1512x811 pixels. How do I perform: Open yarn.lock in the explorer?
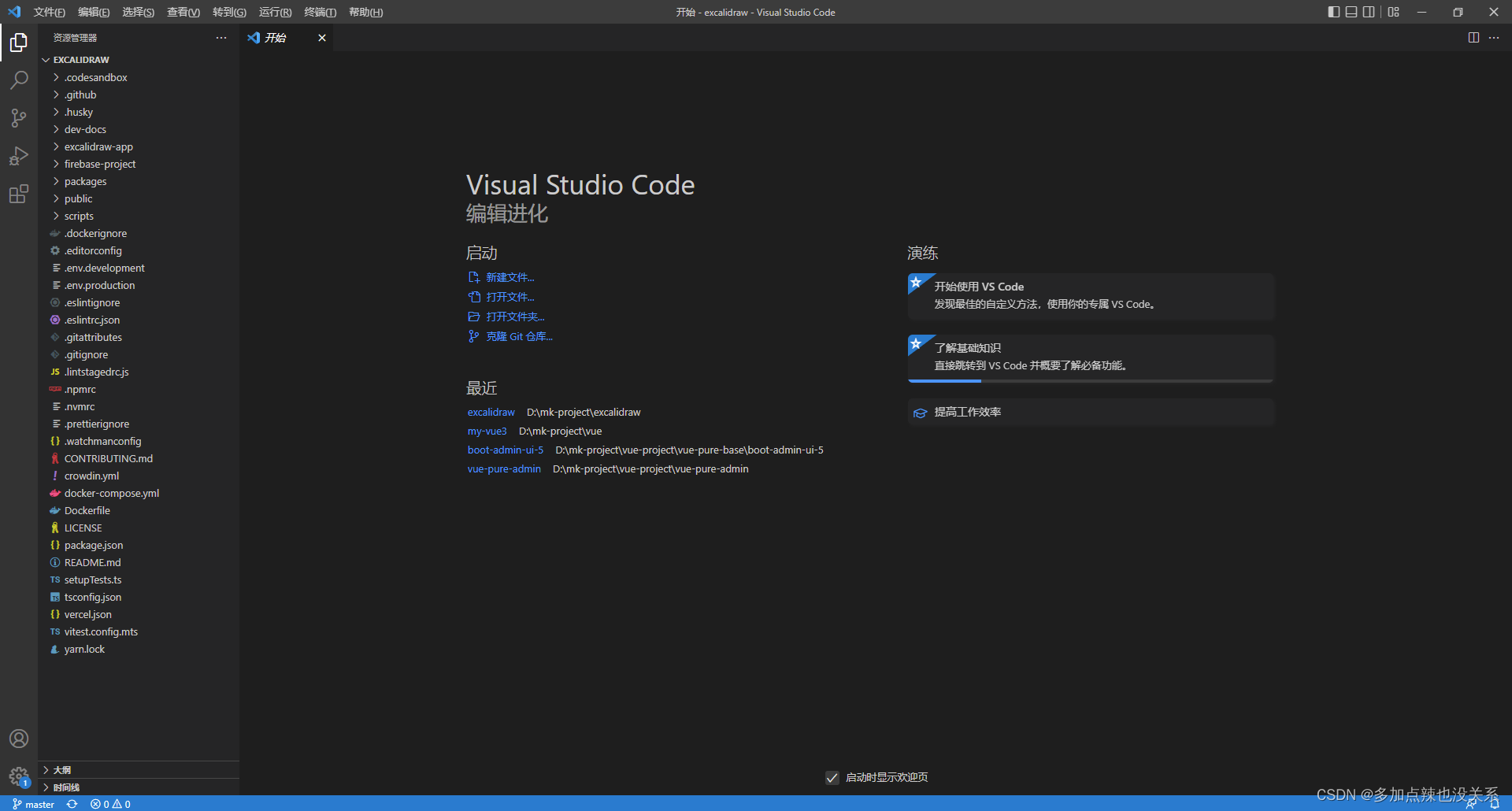tap(138, 649)
